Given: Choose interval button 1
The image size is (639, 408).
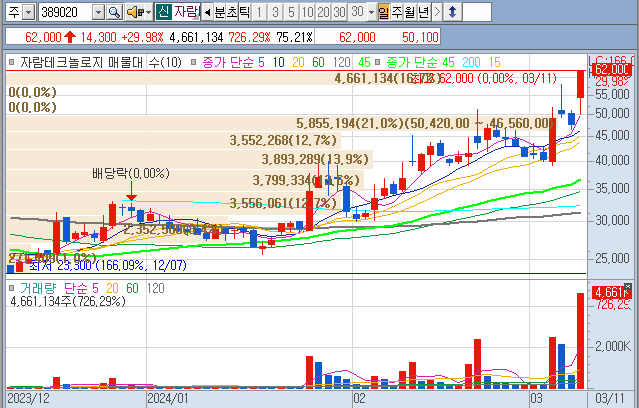Looking at the screenshot, I should pos(259,12).
